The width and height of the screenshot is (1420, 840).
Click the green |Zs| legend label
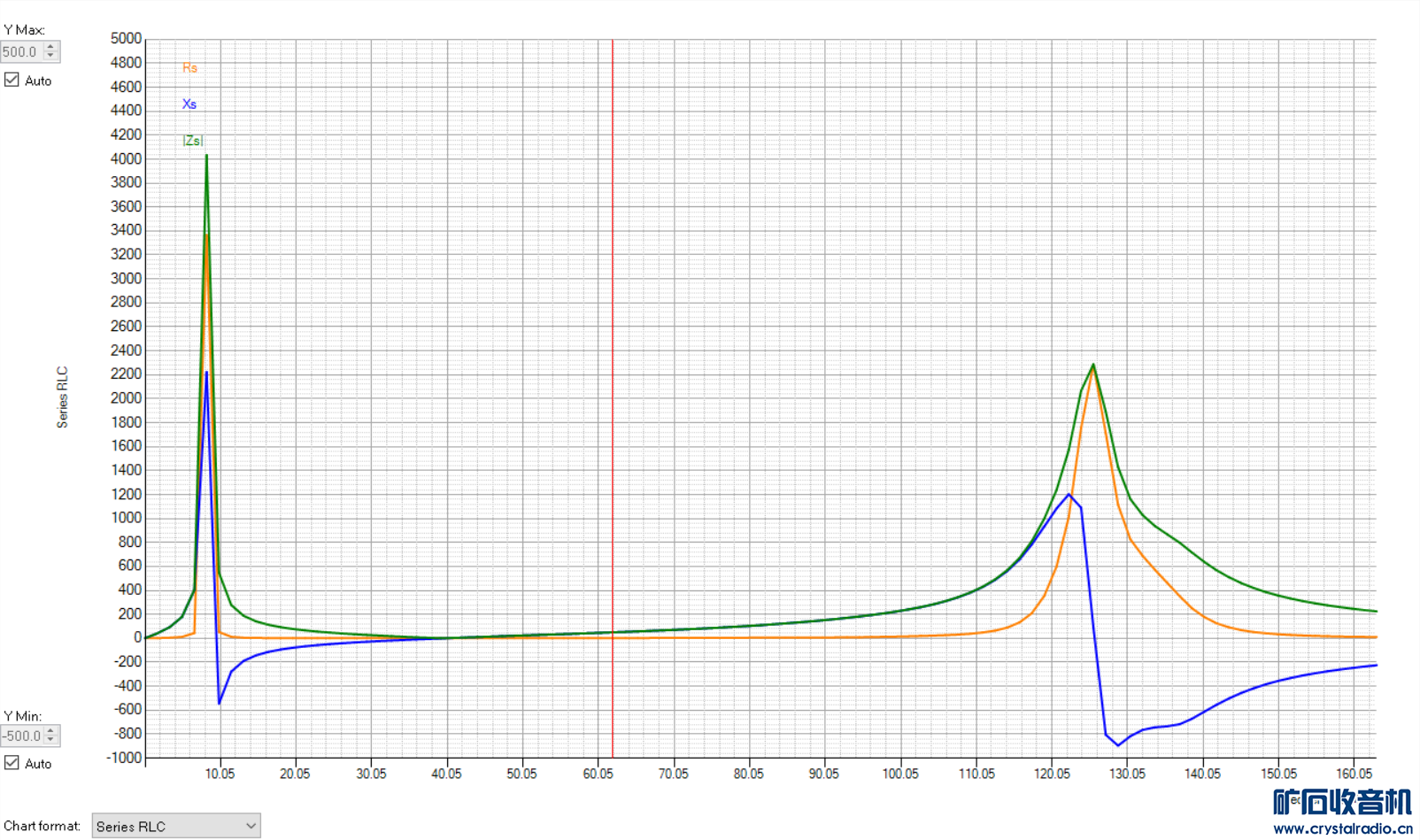192,141
